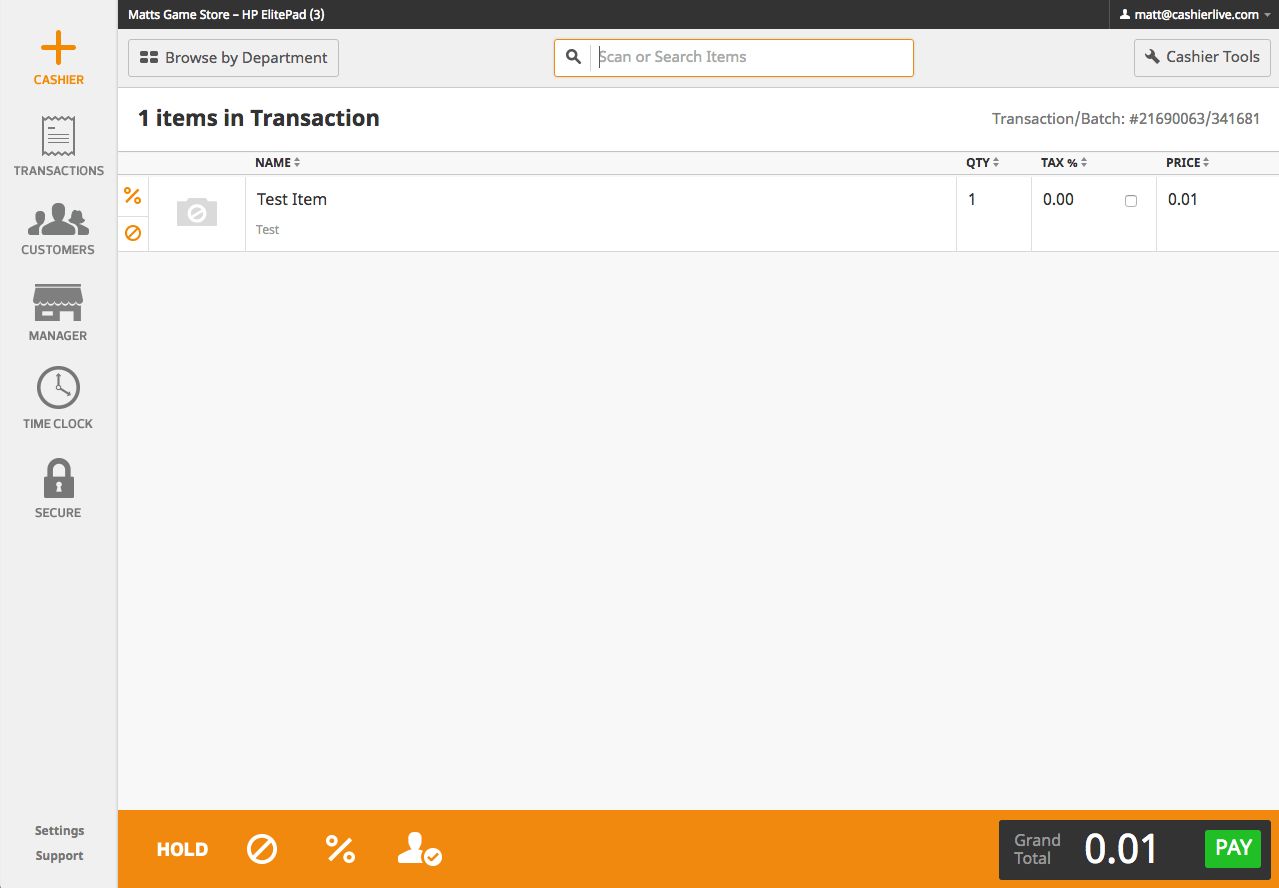Open the Settings page
Viewport: 1279px width, 888px height.
pos(59,830)
